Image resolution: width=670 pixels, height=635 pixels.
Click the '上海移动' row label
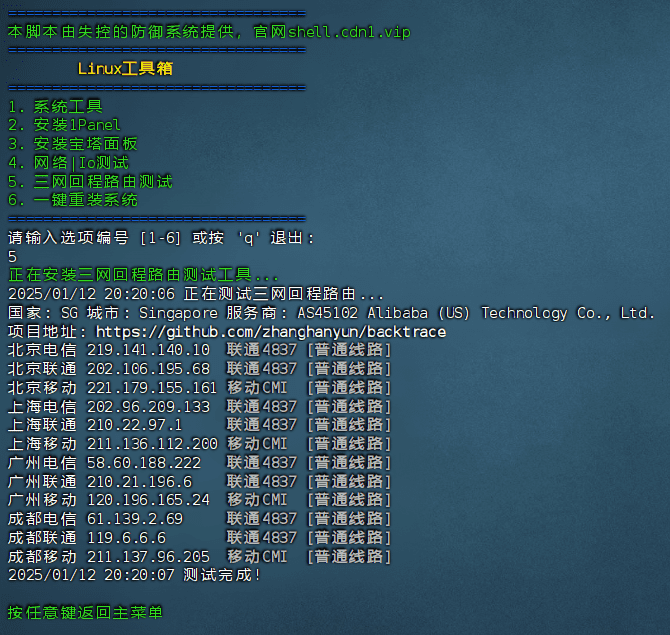[42, 444]
